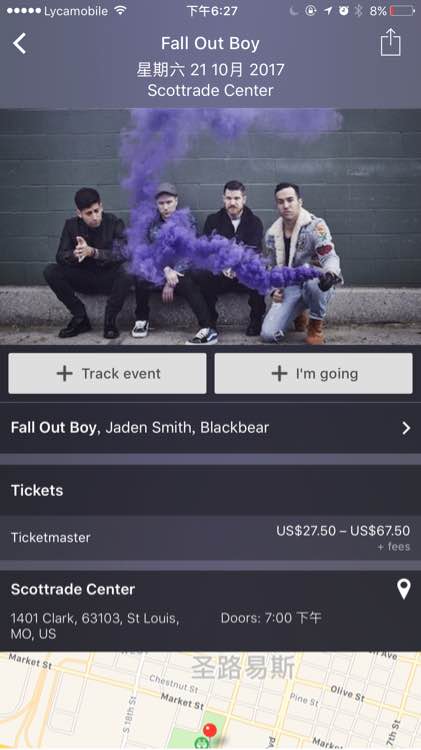This screenshot has width=421, height=750.
Task: Tap the back arrow icon
Action: pos(20,44)
